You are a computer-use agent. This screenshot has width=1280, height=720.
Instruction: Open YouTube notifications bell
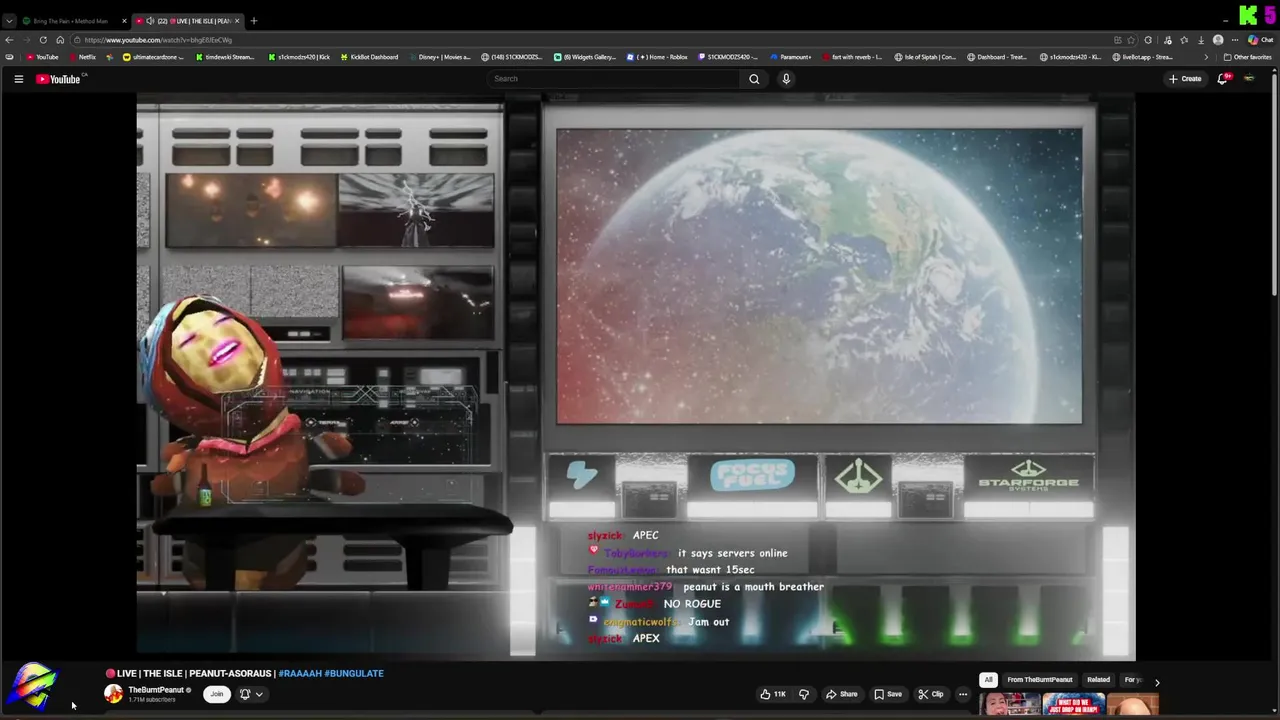pyautogui.click(x=1222, y=79)
